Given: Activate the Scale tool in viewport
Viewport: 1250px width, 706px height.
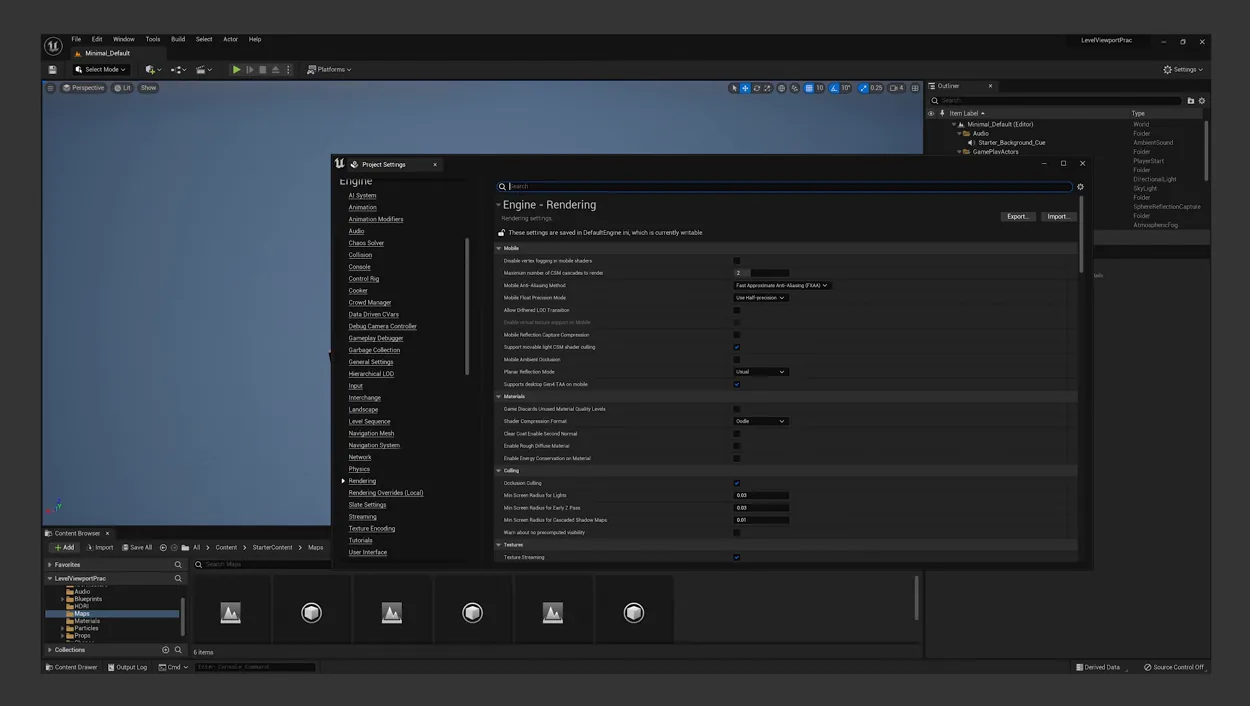Looking at the screenshot, I should point(767,88).
